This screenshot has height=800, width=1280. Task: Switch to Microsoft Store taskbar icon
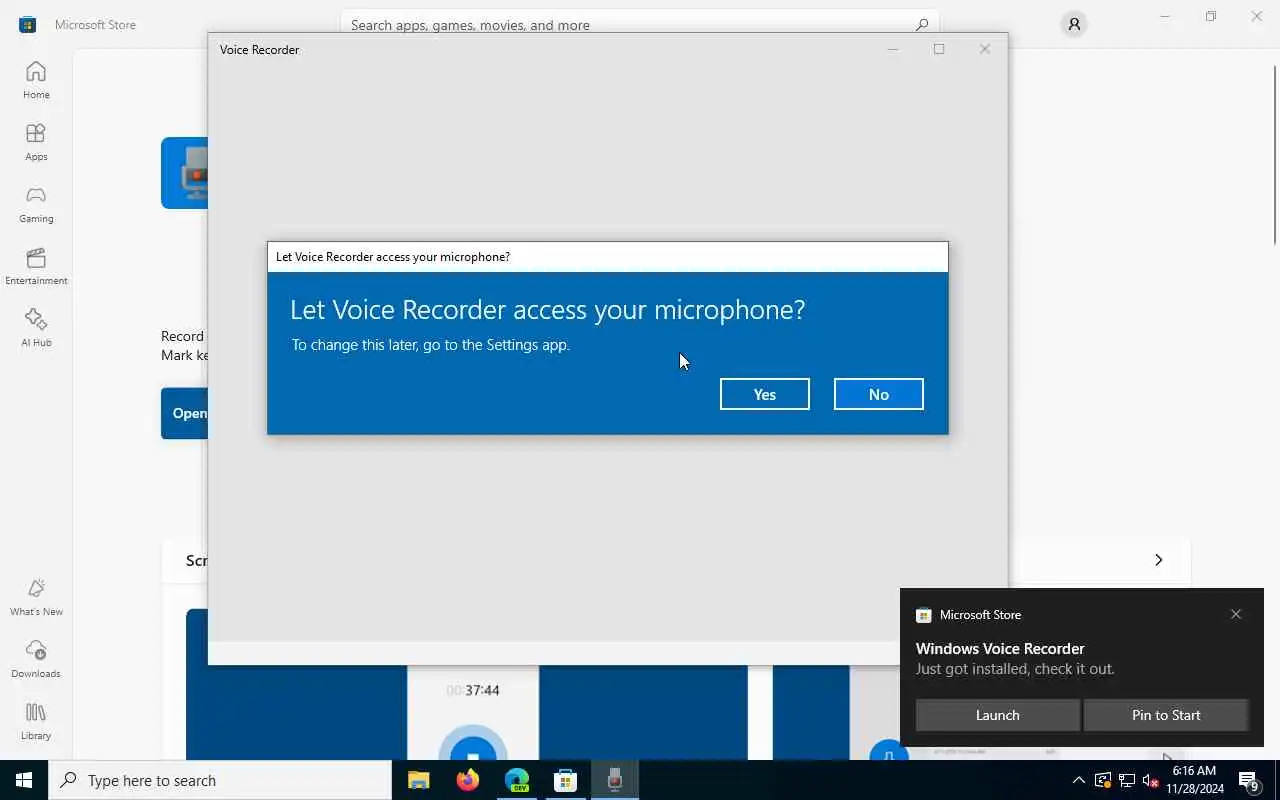[x=566, y=780]
